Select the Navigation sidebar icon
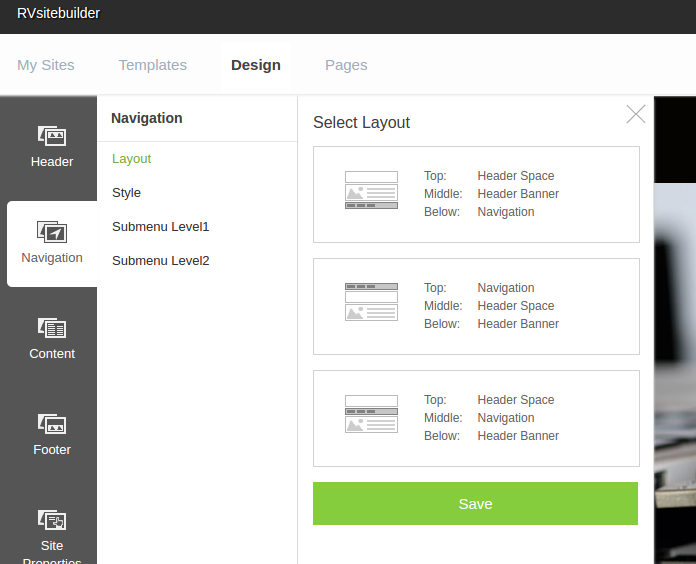Viewport: 696px width, 564px height. tap(52, 233)
